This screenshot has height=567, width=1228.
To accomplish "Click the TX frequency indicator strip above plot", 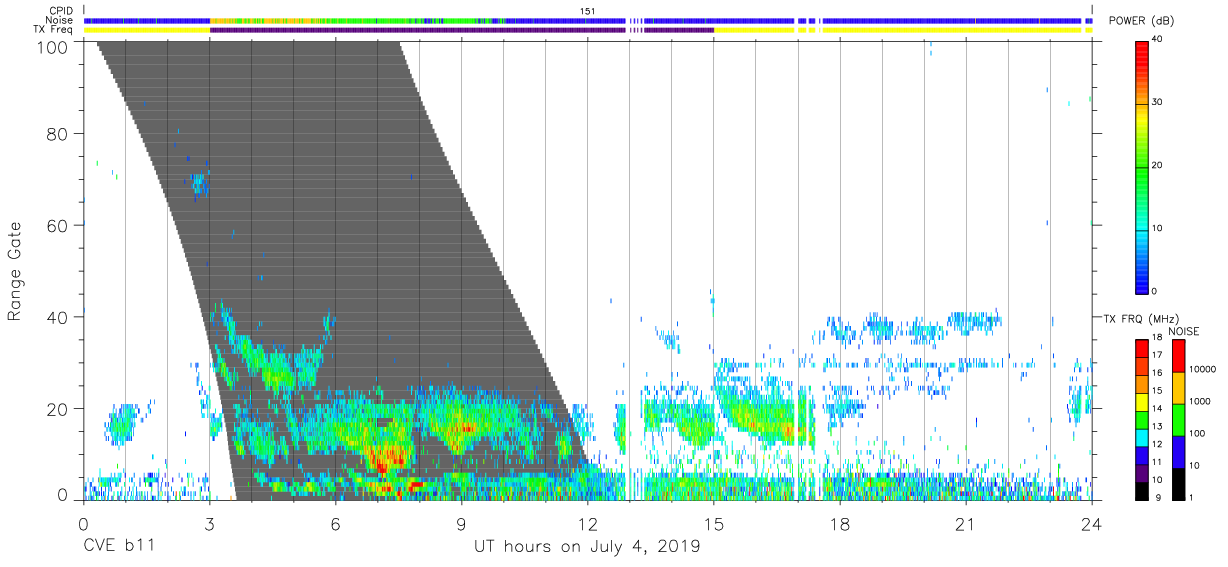I will click(x=588, y=30).
